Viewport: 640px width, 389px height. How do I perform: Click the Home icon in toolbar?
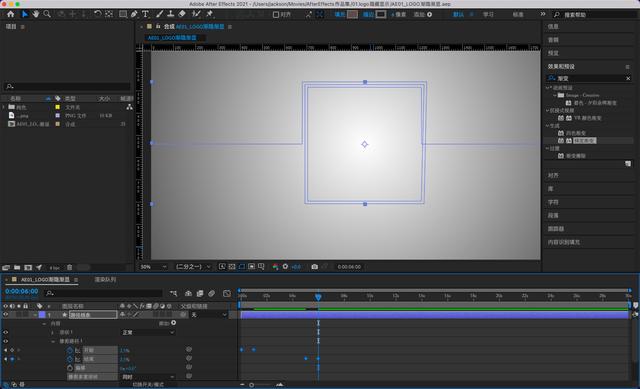(x=11, y=14)
